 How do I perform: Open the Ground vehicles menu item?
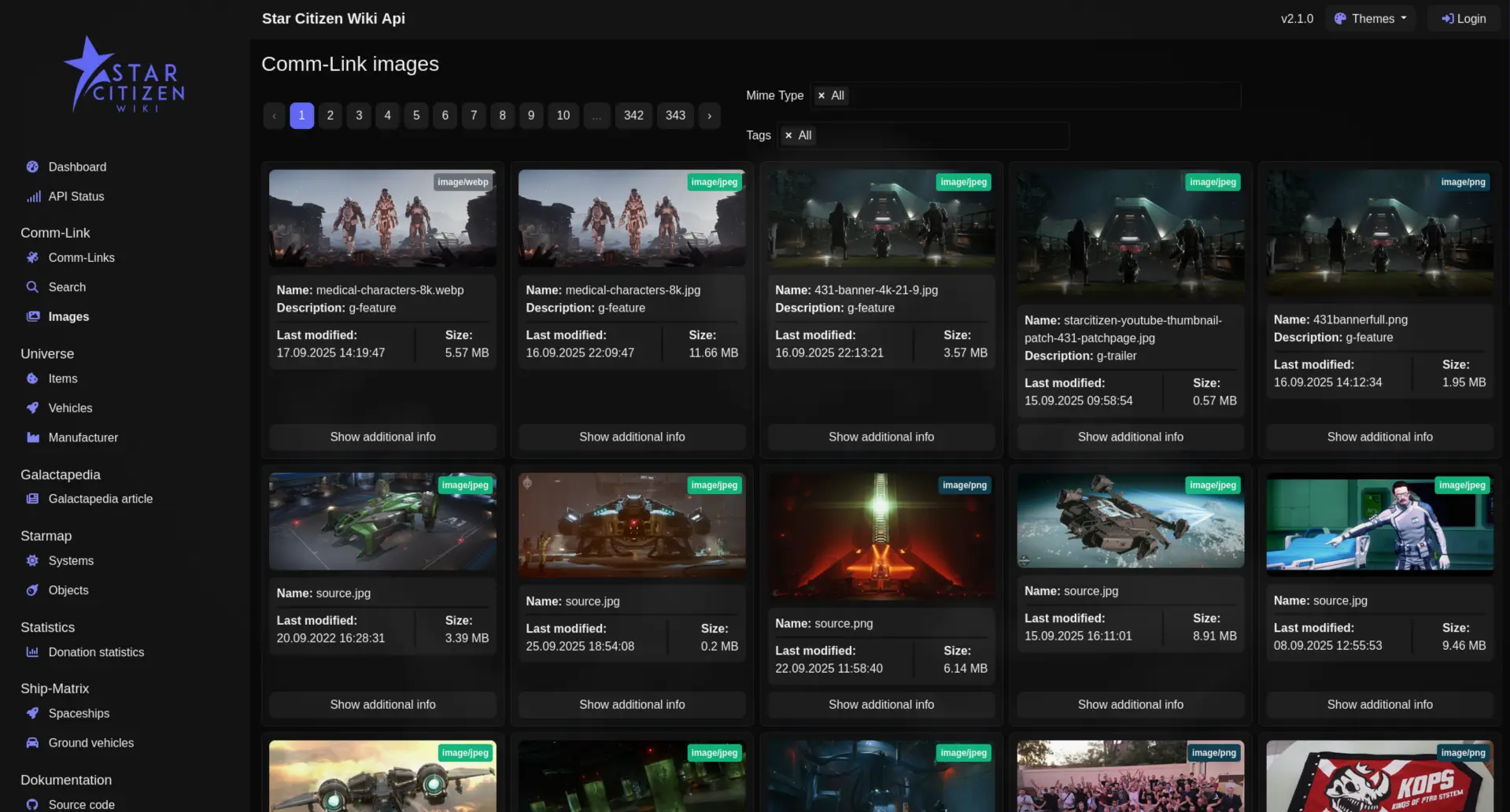coord(90,743)
